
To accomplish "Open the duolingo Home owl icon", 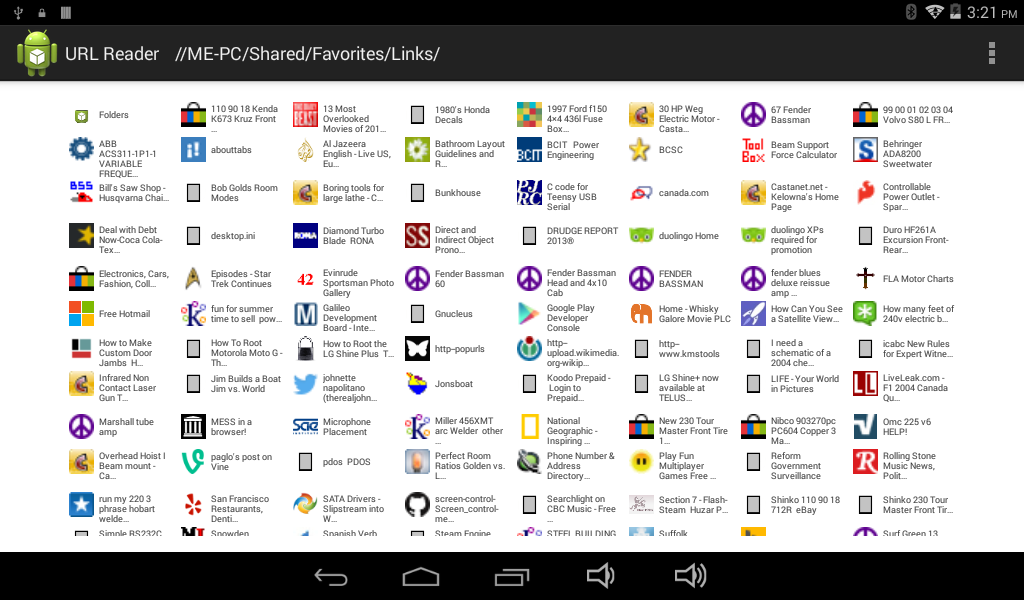I will click(x=641, y=236).
